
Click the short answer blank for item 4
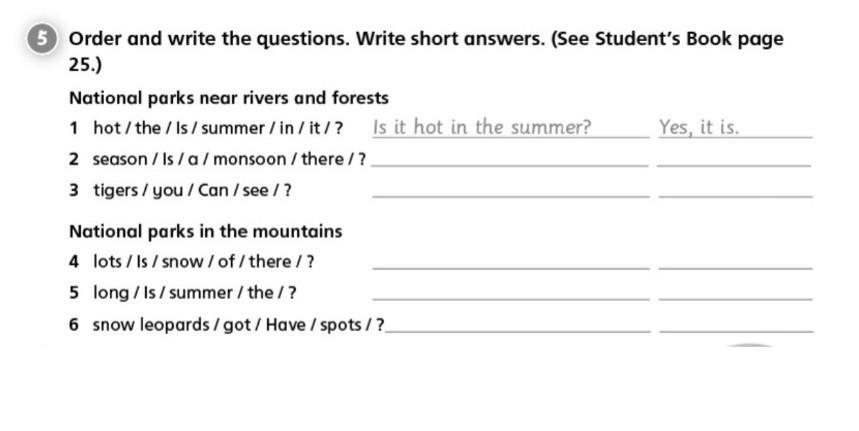pyautogui.click(x=736, y=261)
